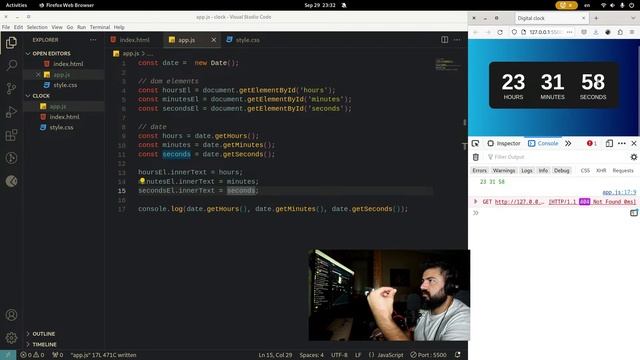The image size is (640, 360).
Task: Open Firefox downloads icon
Action: point(596,32)
